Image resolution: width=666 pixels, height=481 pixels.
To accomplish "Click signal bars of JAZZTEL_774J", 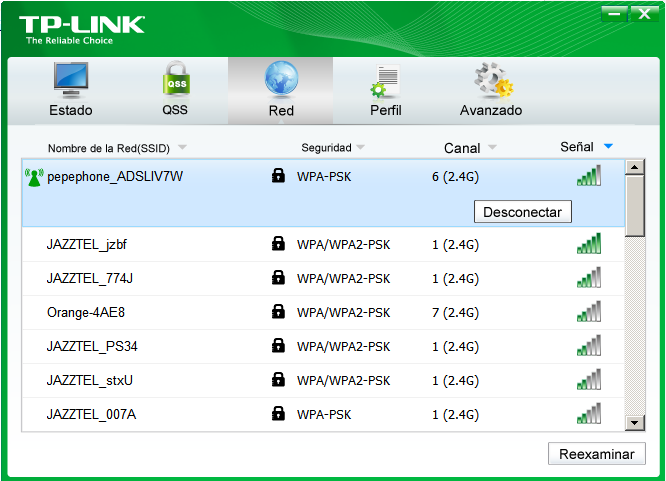I will 589,277.
